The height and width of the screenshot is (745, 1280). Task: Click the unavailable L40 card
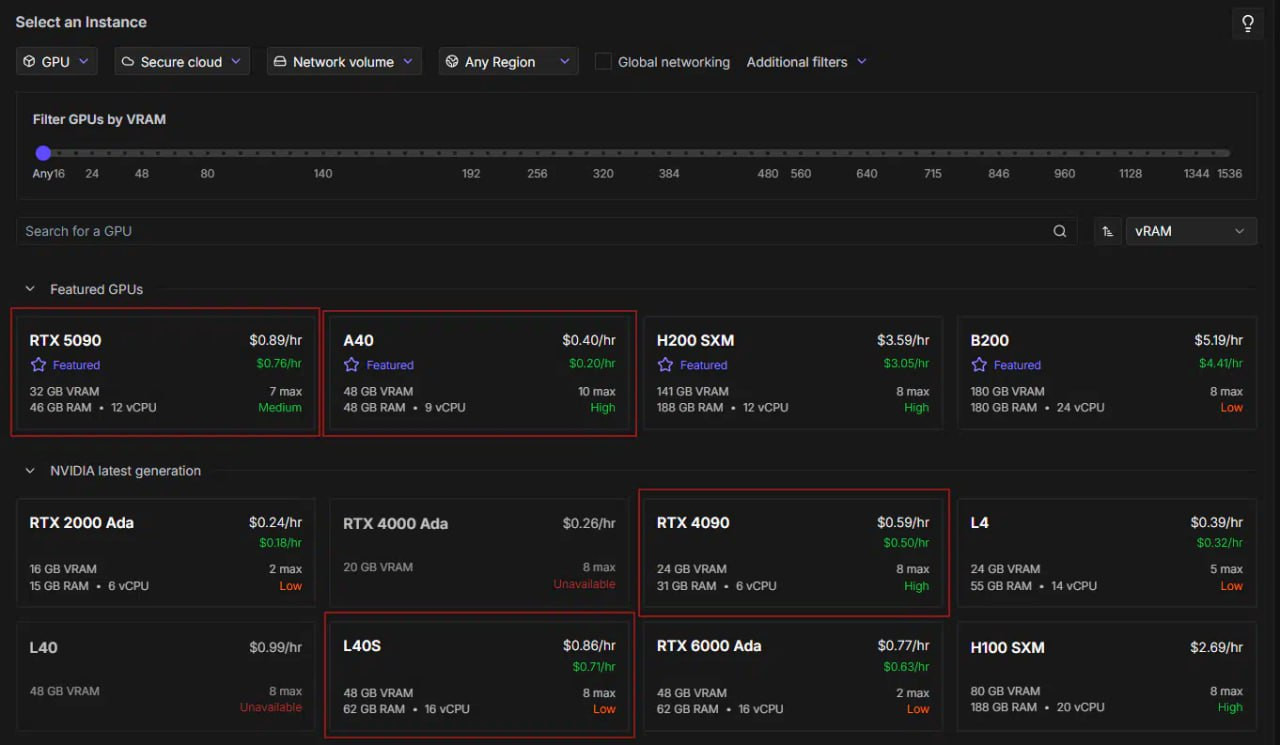(x=165, y=676)
